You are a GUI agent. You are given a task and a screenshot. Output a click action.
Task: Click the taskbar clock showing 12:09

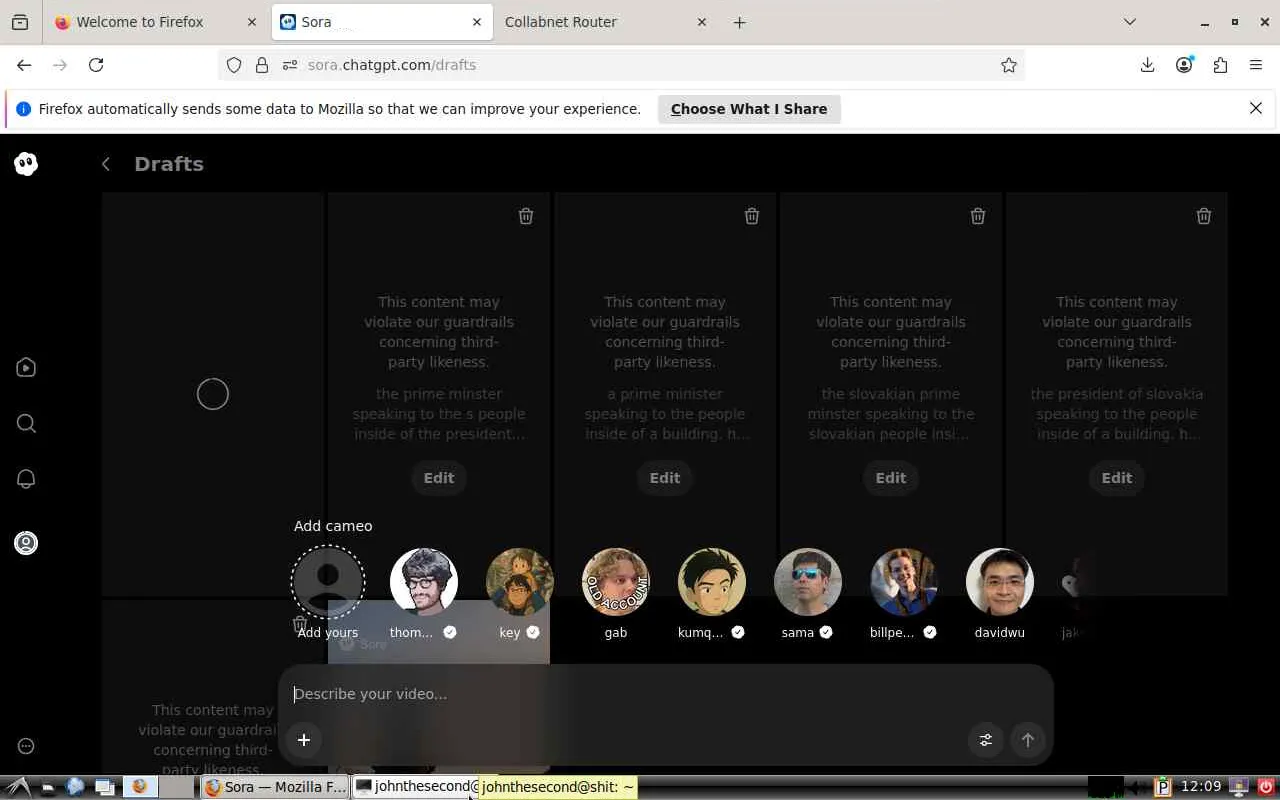(1201, 787)
